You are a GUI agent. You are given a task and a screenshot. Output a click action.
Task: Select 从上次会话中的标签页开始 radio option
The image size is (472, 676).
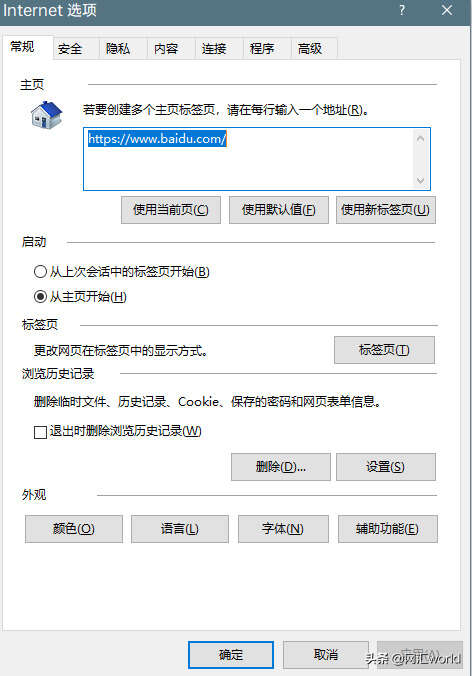pos(40,272)
